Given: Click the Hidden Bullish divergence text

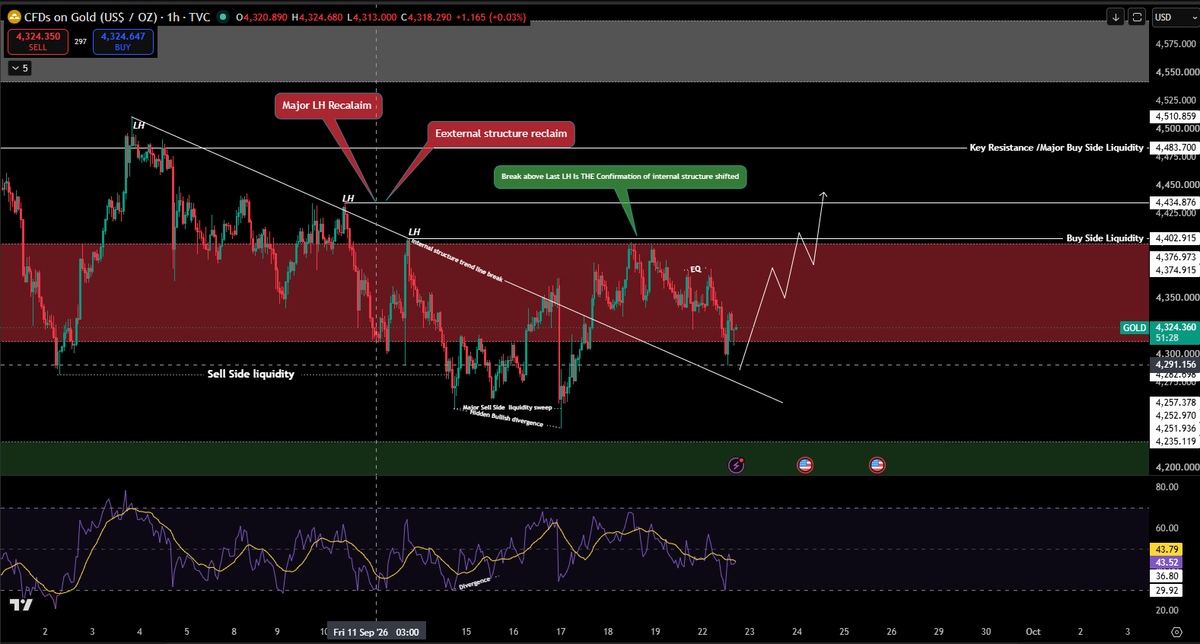Looking at the screenshot, I should tap(506, 420).
